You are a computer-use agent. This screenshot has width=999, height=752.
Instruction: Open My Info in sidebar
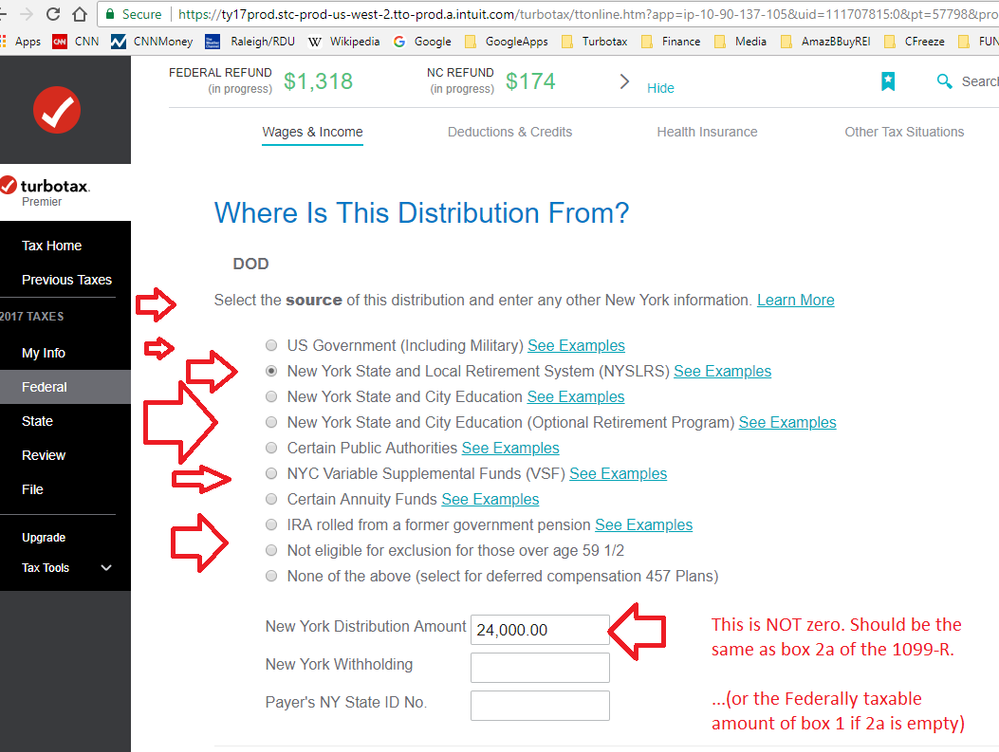coord(43,353)
